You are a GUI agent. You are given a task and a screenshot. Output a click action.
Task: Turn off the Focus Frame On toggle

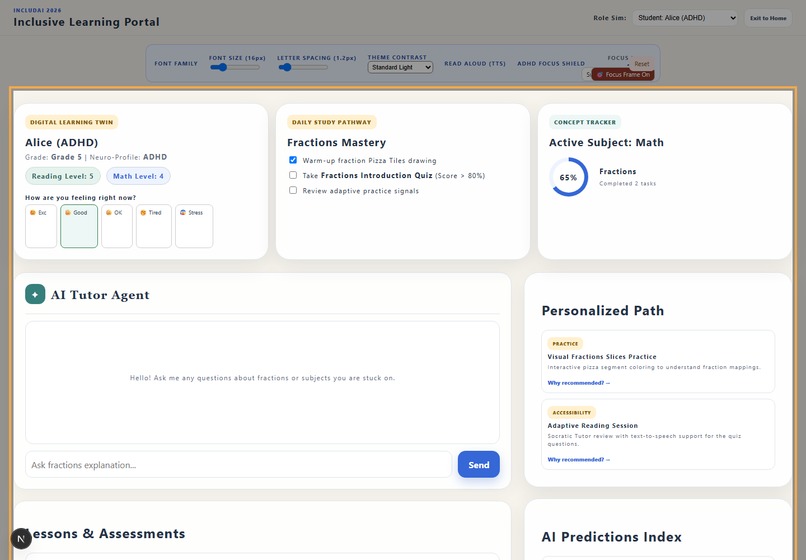[622, 75]
